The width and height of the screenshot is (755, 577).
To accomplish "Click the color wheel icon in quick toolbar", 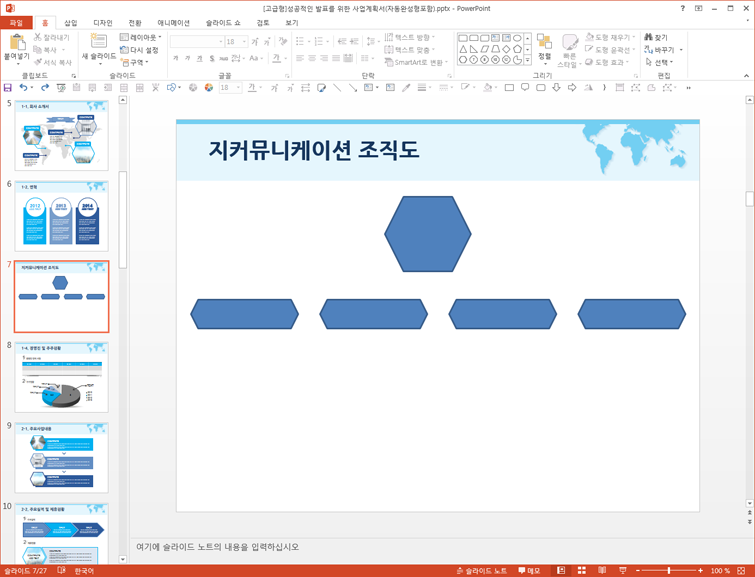I will (x=208, y=88).
